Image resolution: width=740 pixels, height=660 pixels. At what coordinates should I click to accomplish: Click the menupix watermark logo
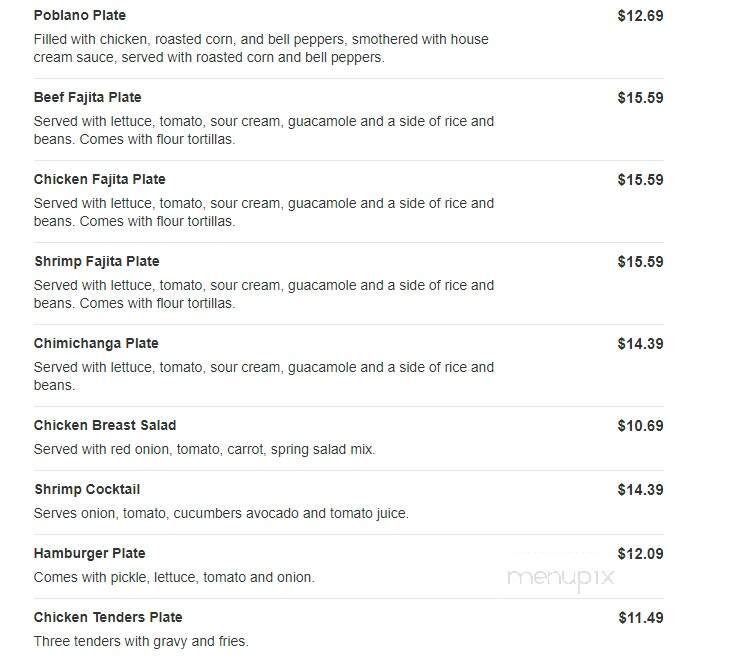(561, 578)
